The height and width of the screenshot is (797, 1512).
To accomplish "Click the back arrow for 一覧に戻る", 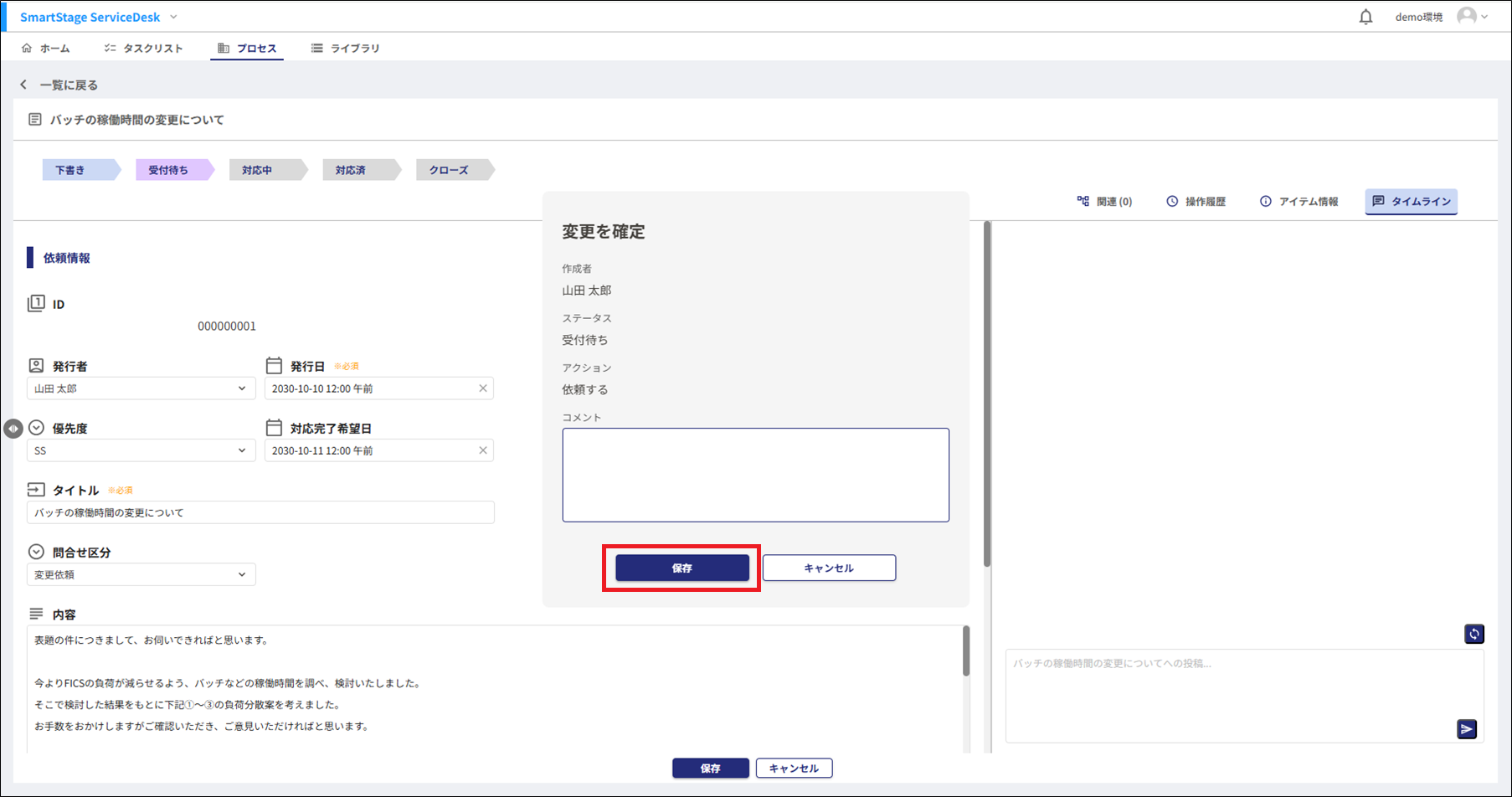I will click(x=23, y=85).
